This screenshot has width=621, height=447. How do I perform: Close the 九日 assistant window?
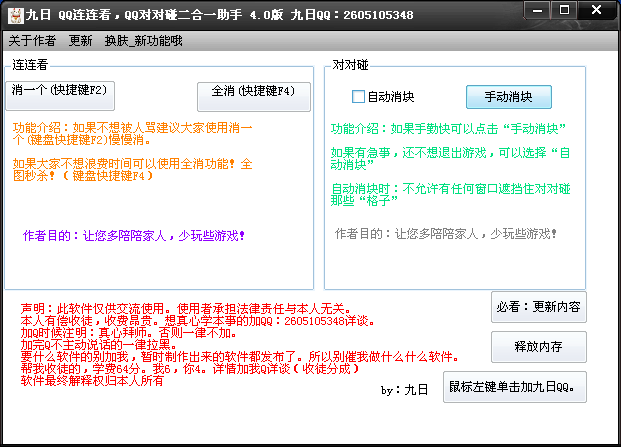[596, 10]
